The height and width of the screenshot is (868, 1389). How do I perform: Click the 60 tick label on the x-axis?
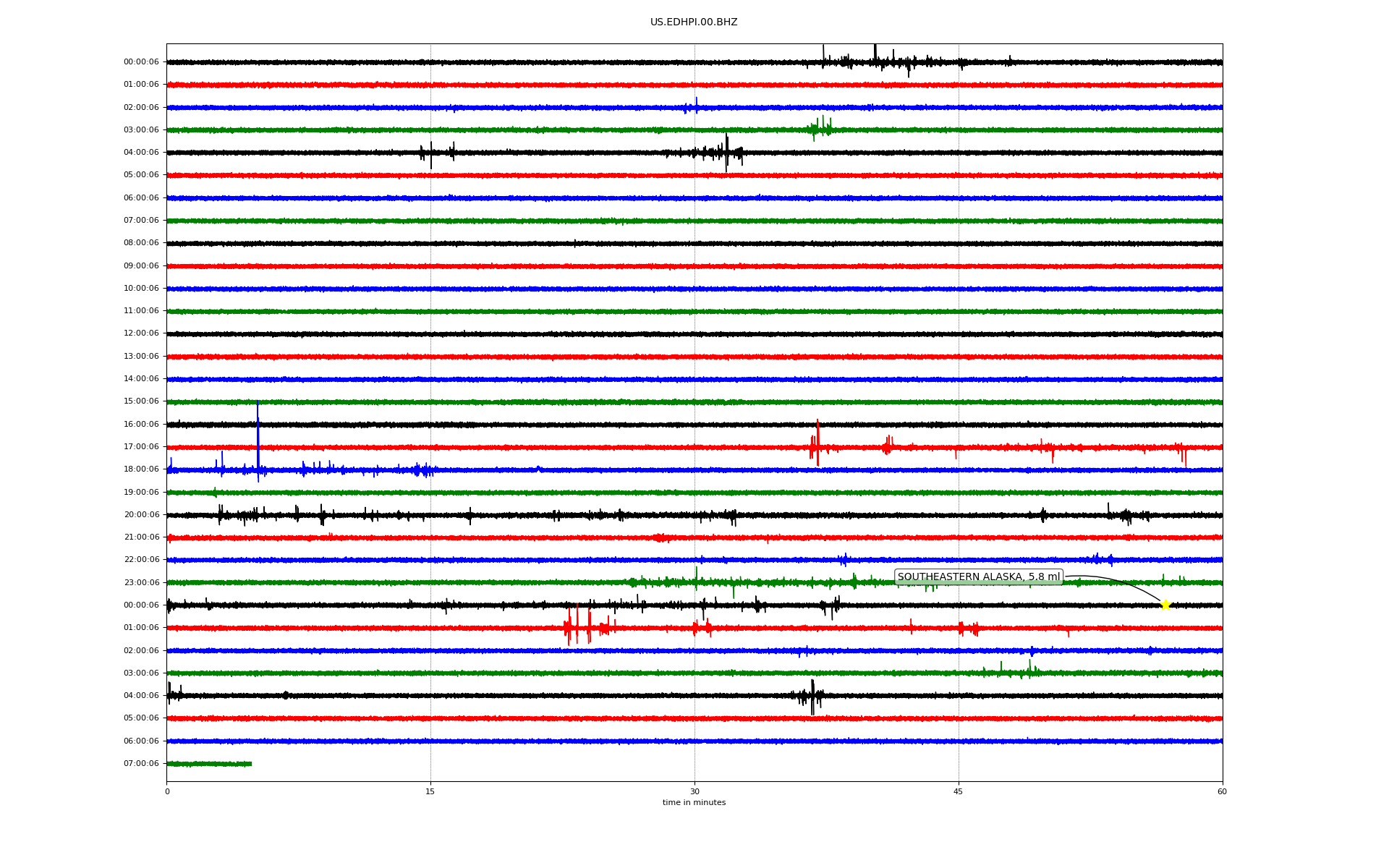[1222, 791]
